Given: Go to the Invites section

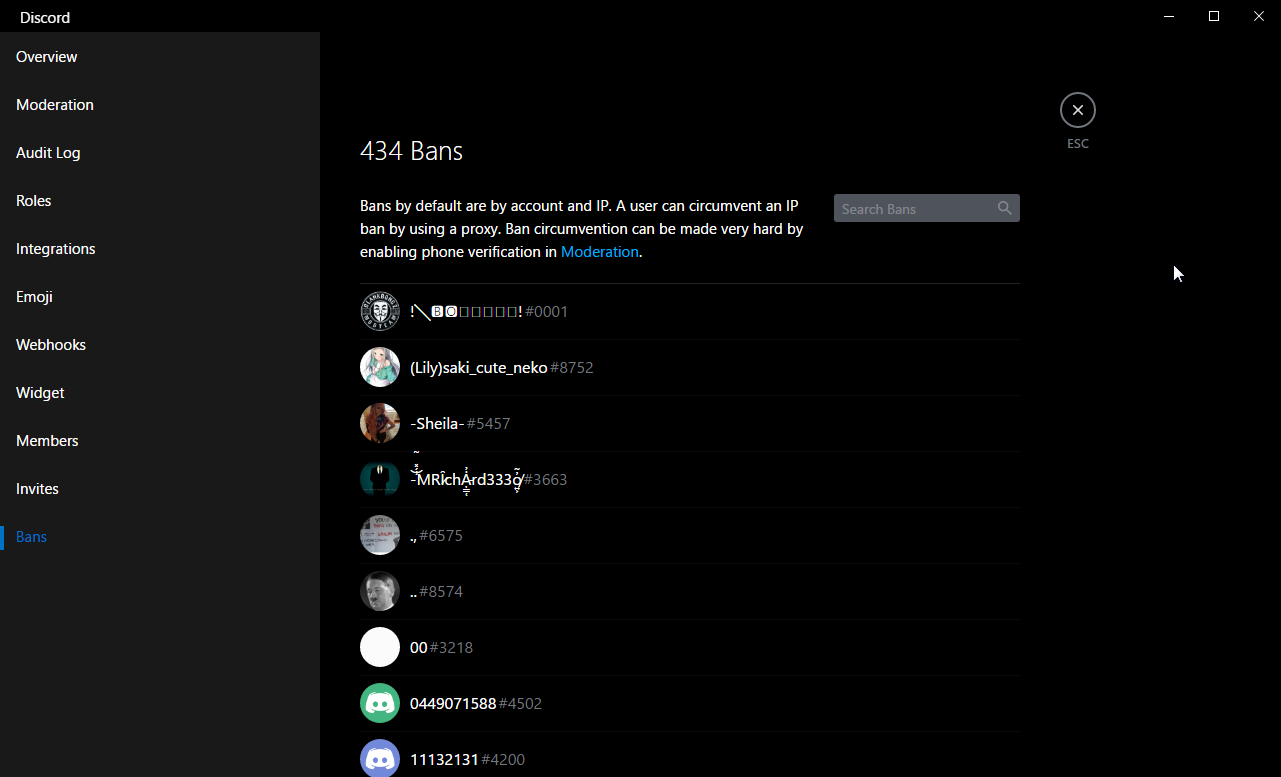Looking at the screenshot, I should [x=160, y=489].
